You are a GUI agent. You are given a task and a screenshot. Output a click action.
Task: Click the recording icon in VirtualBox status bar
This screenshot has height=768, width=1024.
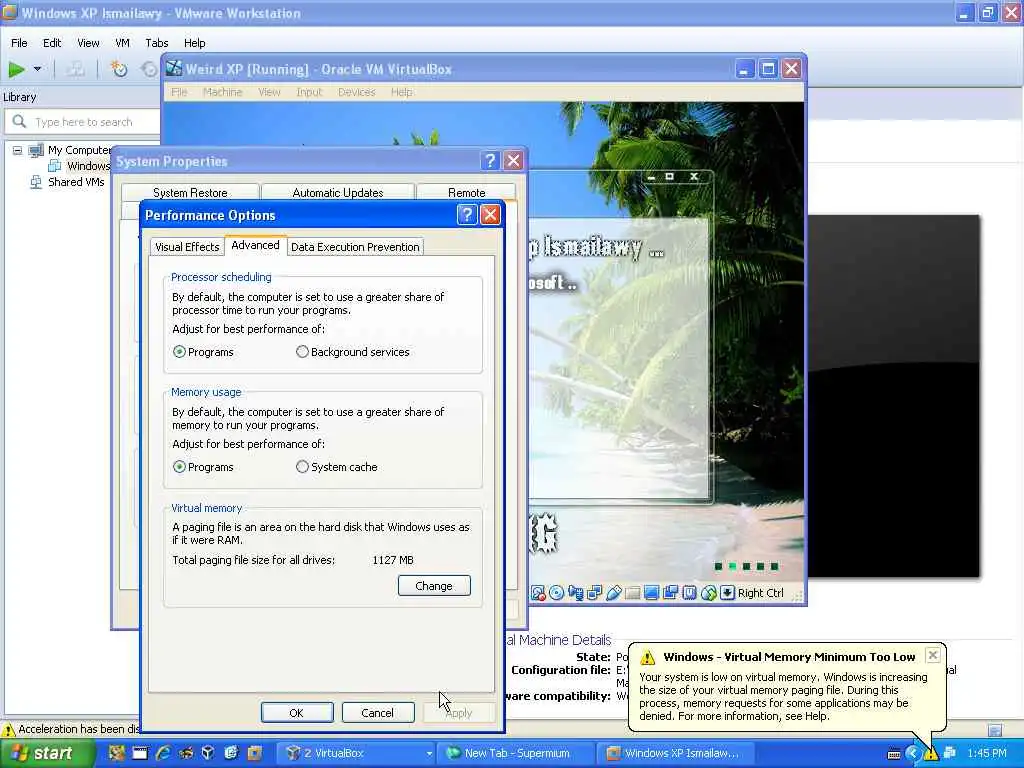[x=670, y=593]
